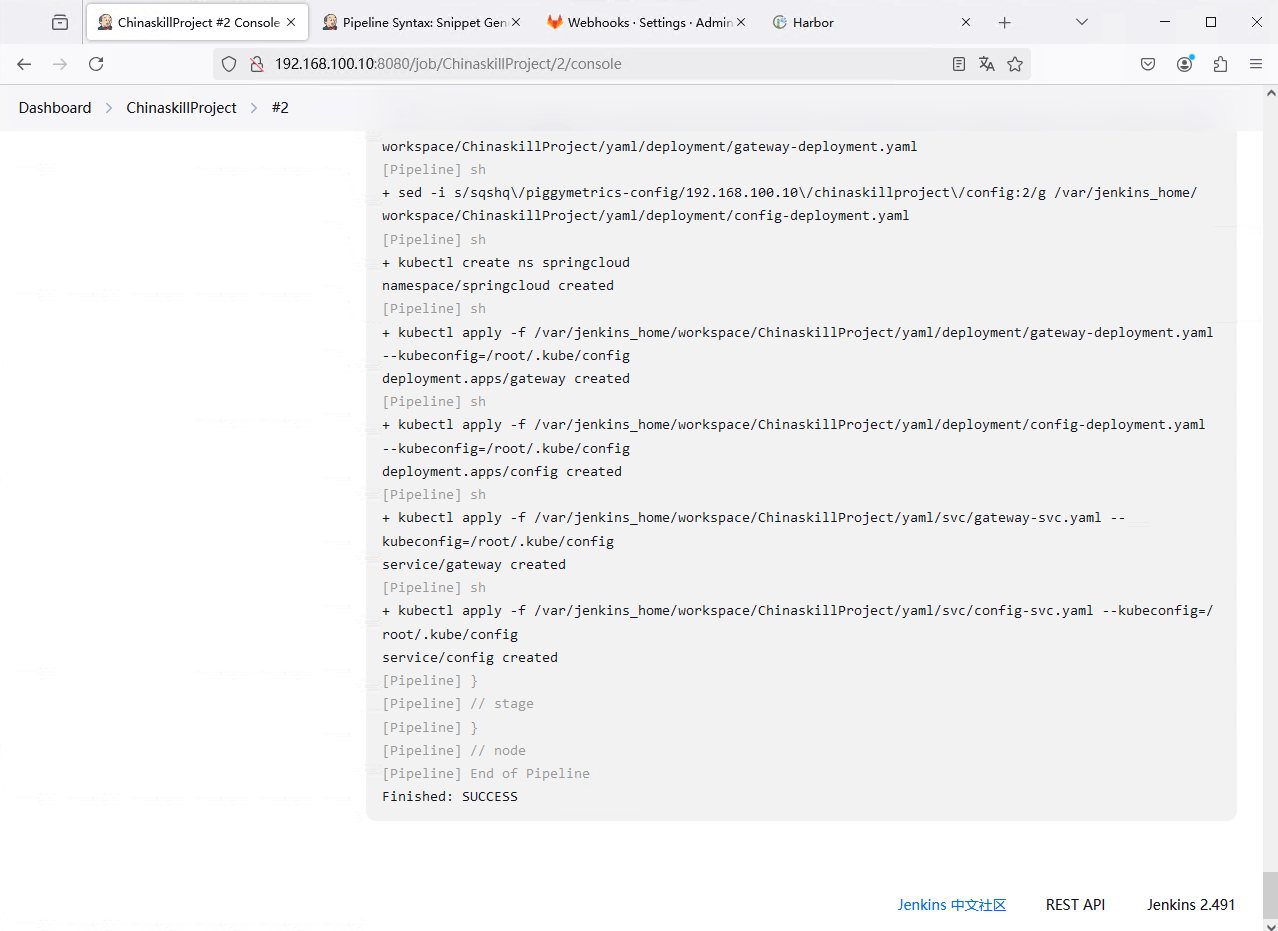Open a new browser tab
Viewport: 1278px width, 931px height.
click(x=1005, y=22)
